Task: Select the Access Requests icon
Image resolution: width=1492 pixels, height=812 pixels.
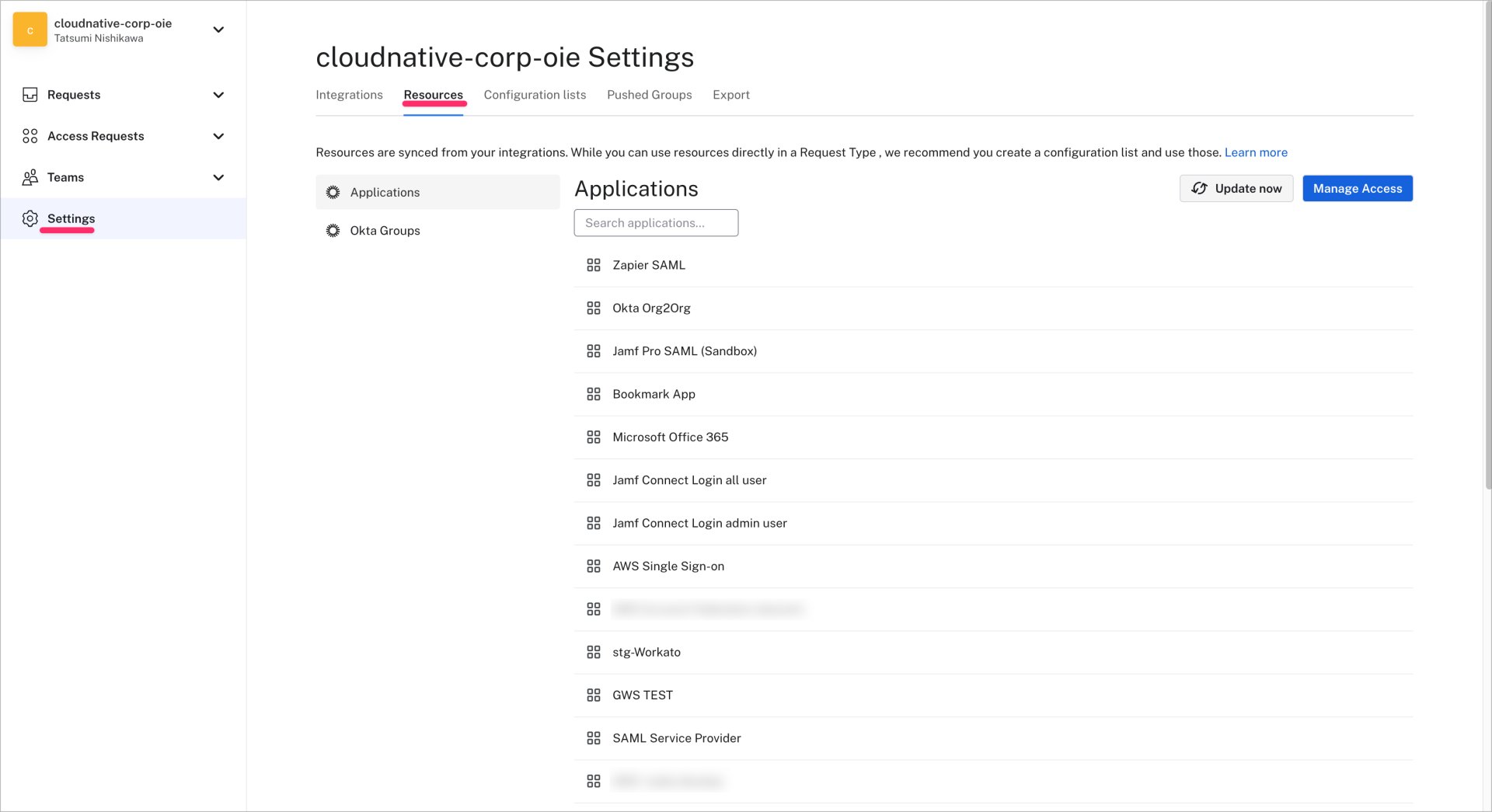Action: tap(30, 135)
